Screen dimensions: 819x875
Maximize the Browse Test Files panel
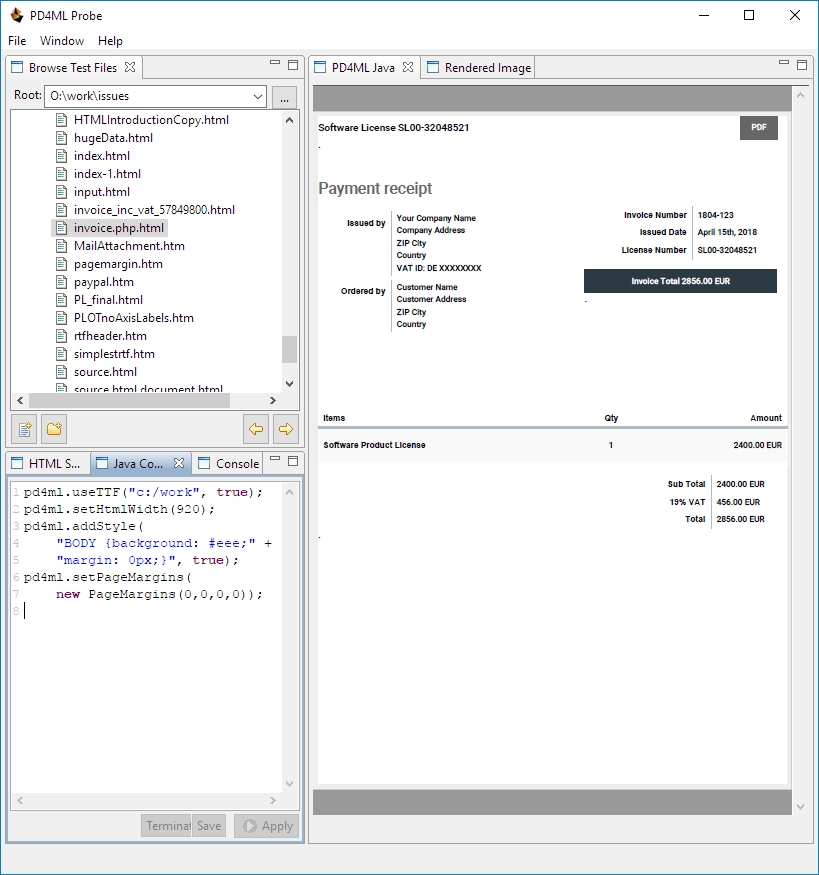(x=293, y=64)
